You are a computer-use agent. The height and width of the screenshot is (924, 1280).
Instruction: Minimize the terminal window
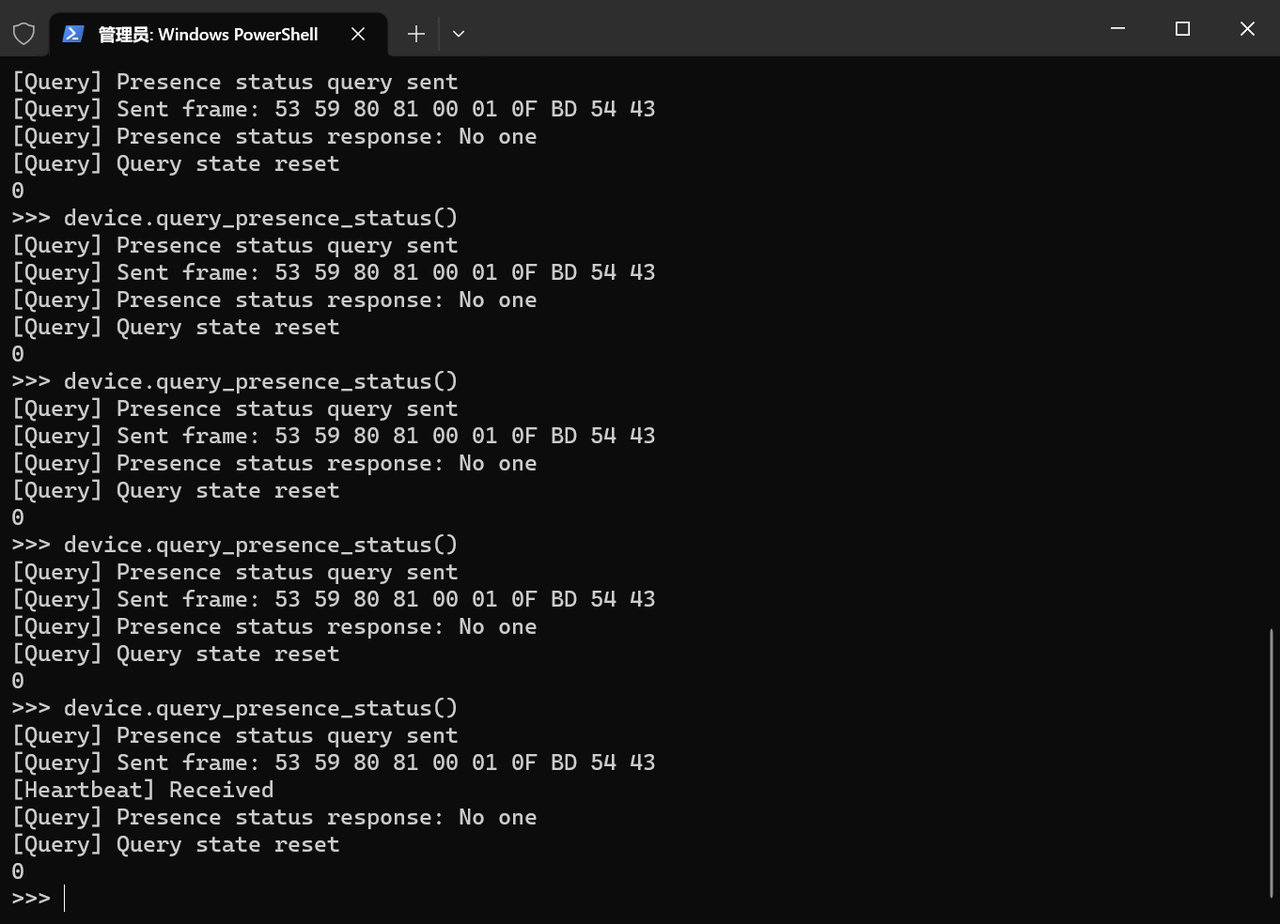[1118, 29]
